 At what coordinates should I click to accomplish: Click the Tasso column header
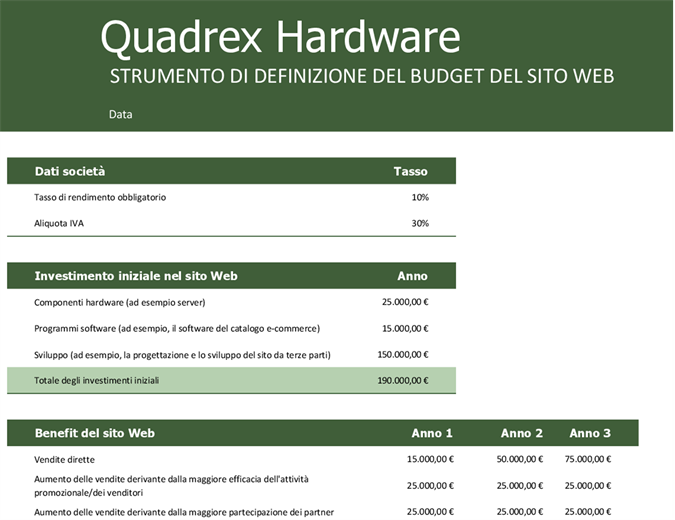point(410,171)
